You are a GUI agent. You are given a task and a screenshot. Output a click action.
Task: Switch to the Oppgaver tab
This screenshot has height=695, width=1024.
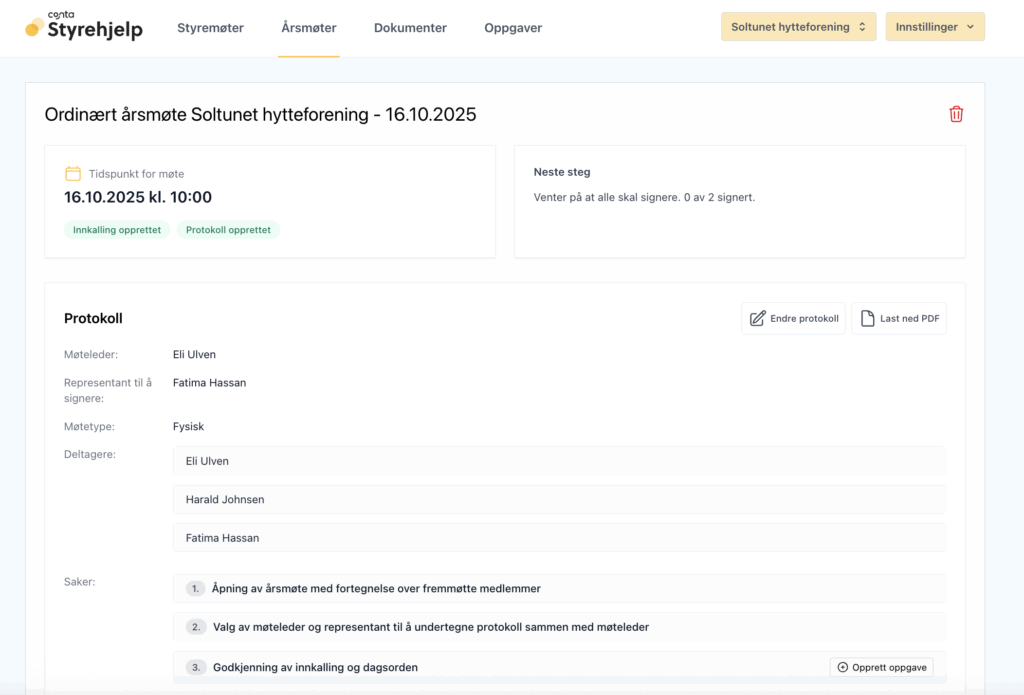point(513,28)
